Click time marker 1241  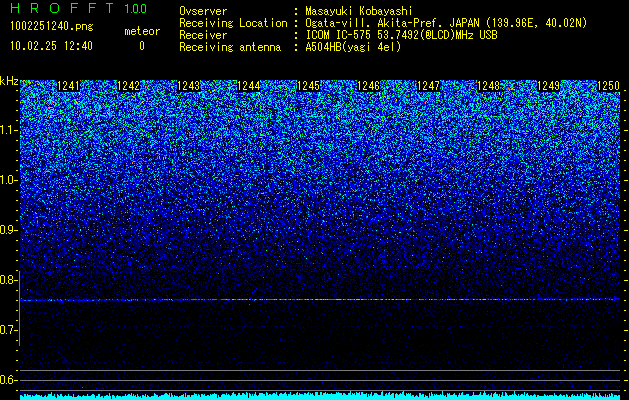[69, 86]
